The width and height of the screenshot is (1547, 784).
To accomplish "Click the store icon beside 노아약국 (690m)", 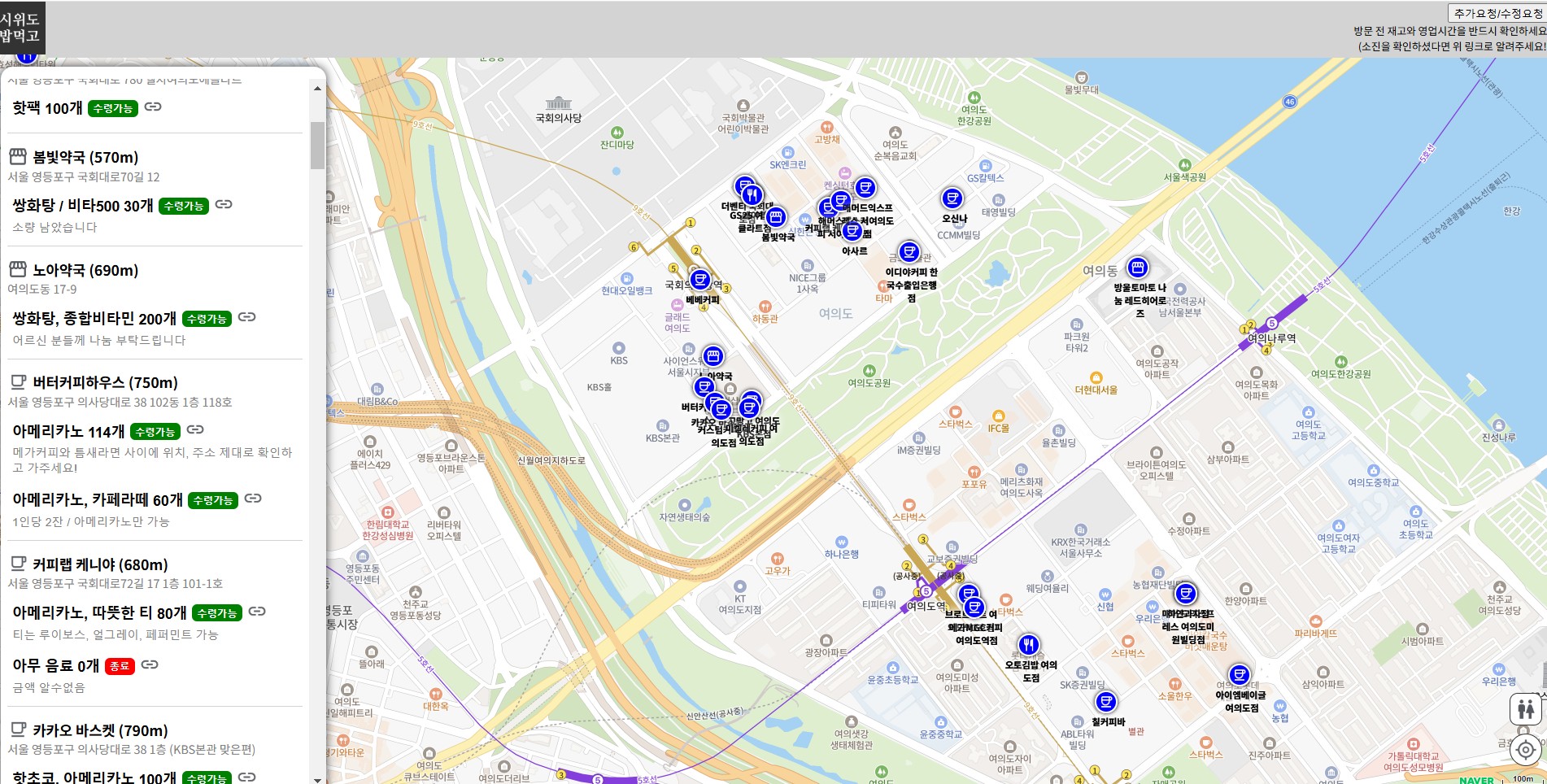I will pyautogui.click(x=17, y=269).
